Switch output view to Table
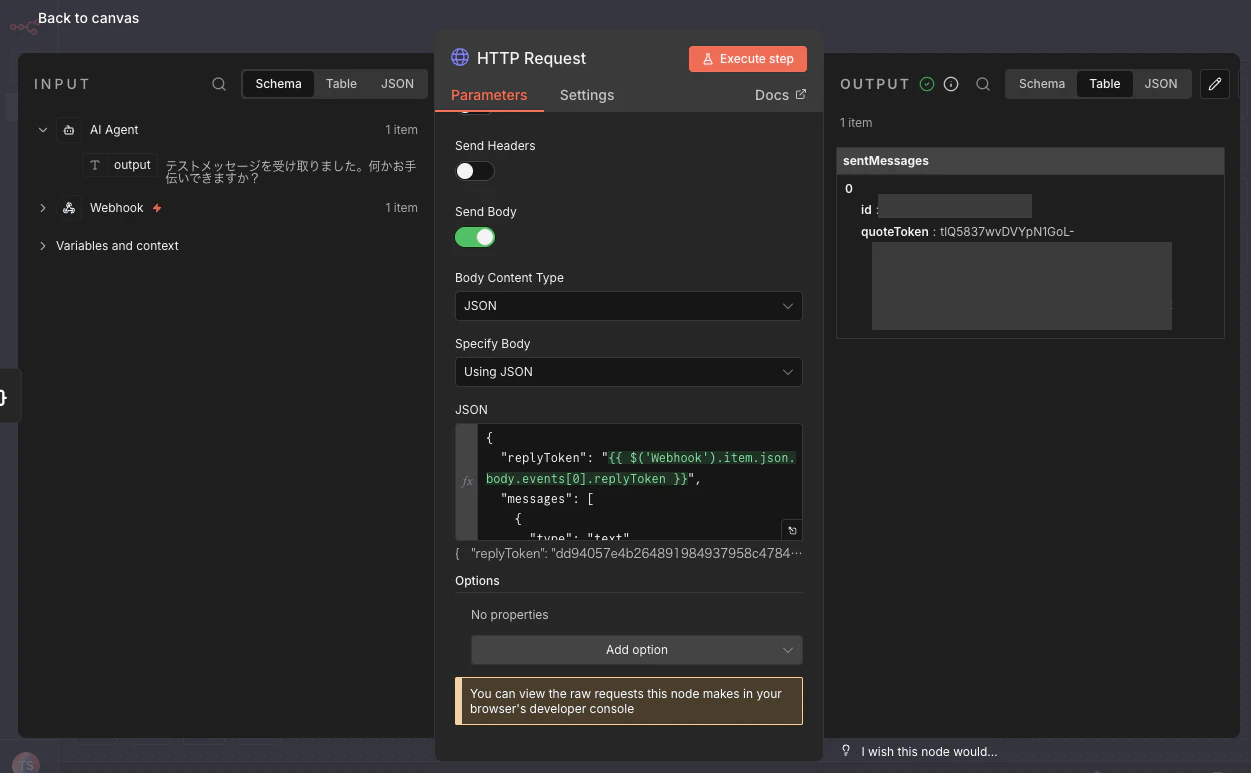 [x=1105, y=84]
